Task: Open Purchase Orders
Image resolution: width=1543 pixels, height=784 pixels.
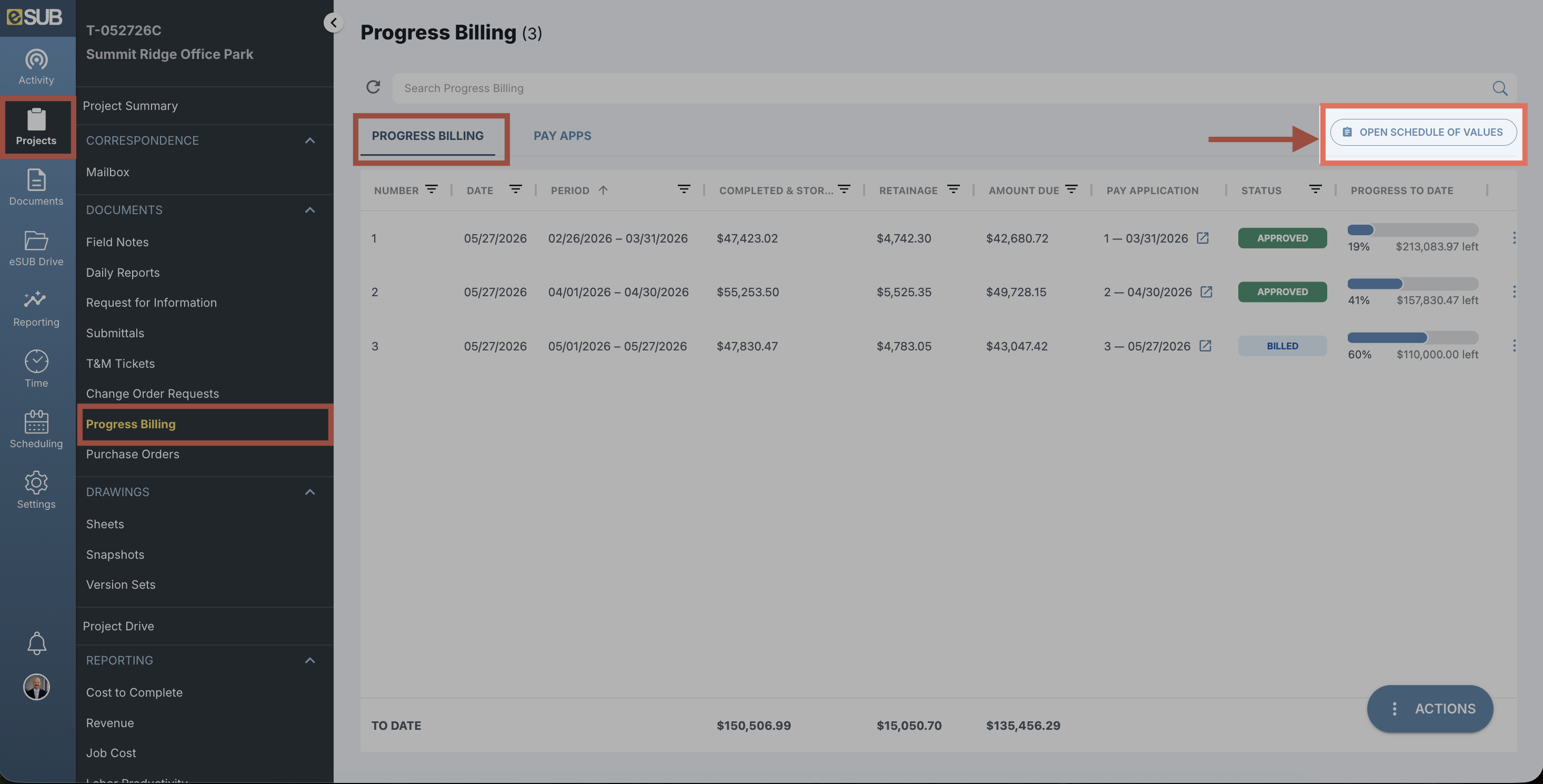Action: (x=133, y=454)
